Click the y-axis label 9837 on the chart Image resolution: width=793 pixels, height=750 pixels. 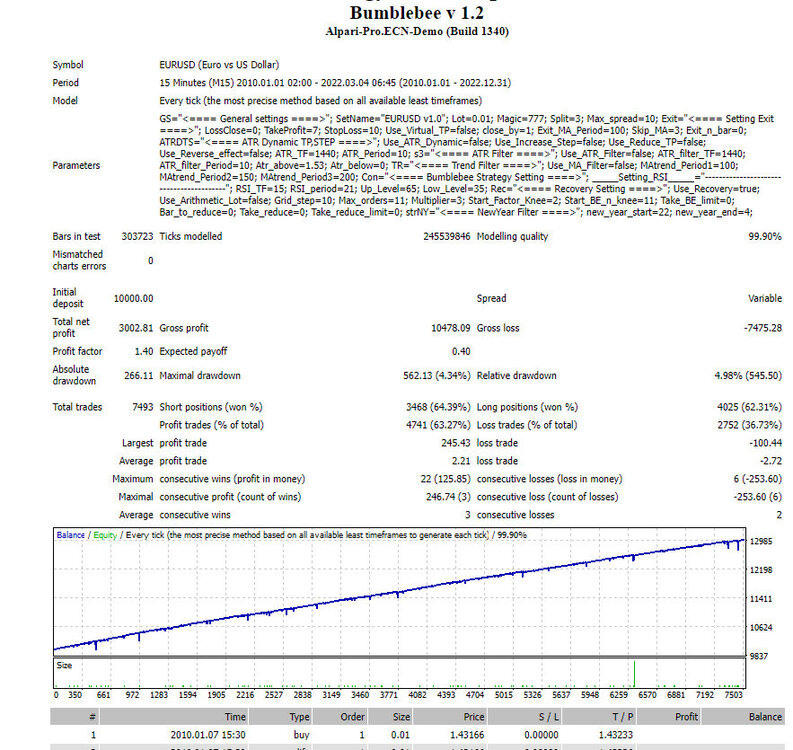[x=758, y=656]
